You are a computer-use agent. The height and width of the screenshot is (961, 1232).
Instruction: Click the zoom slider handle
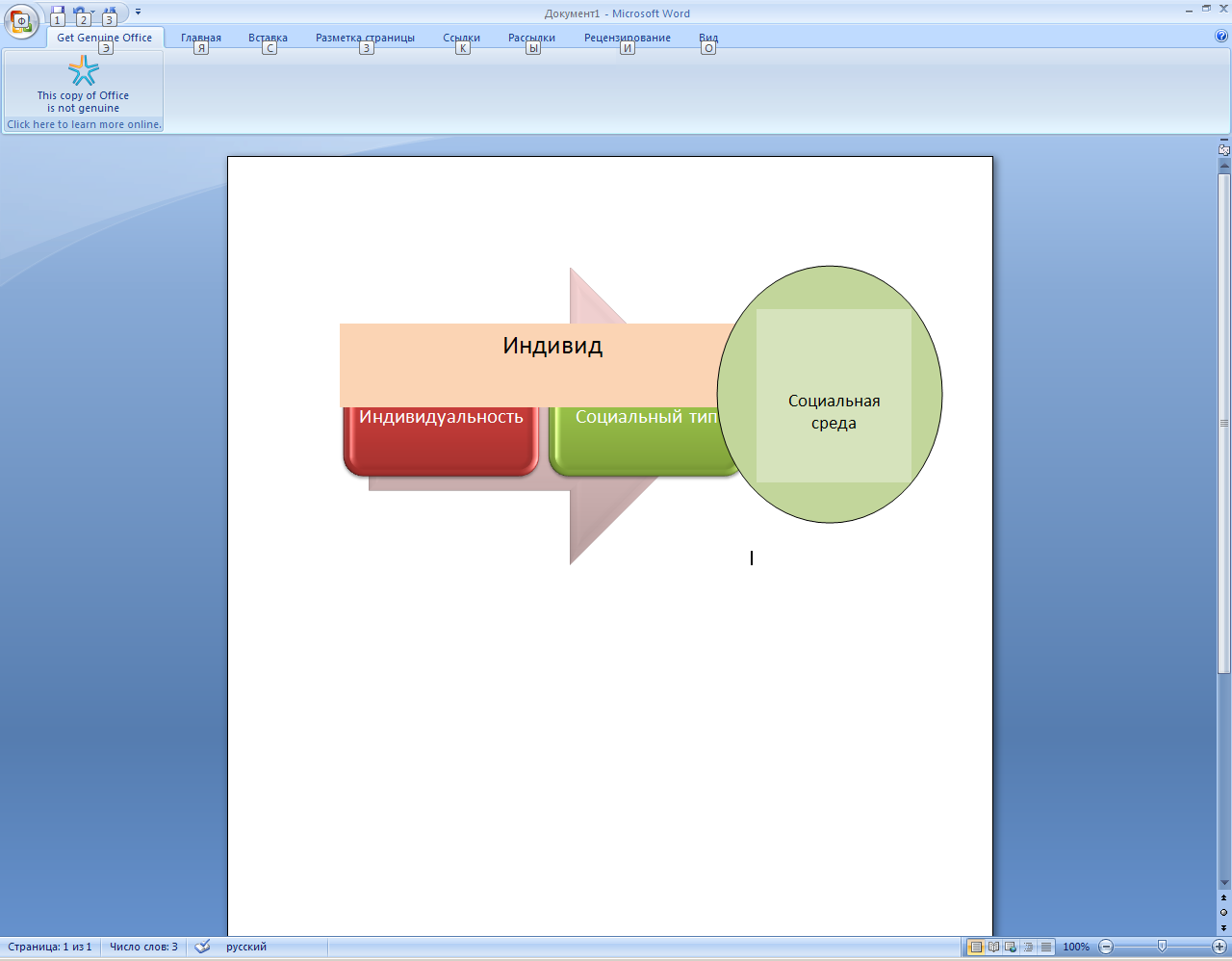(1162, 947)
